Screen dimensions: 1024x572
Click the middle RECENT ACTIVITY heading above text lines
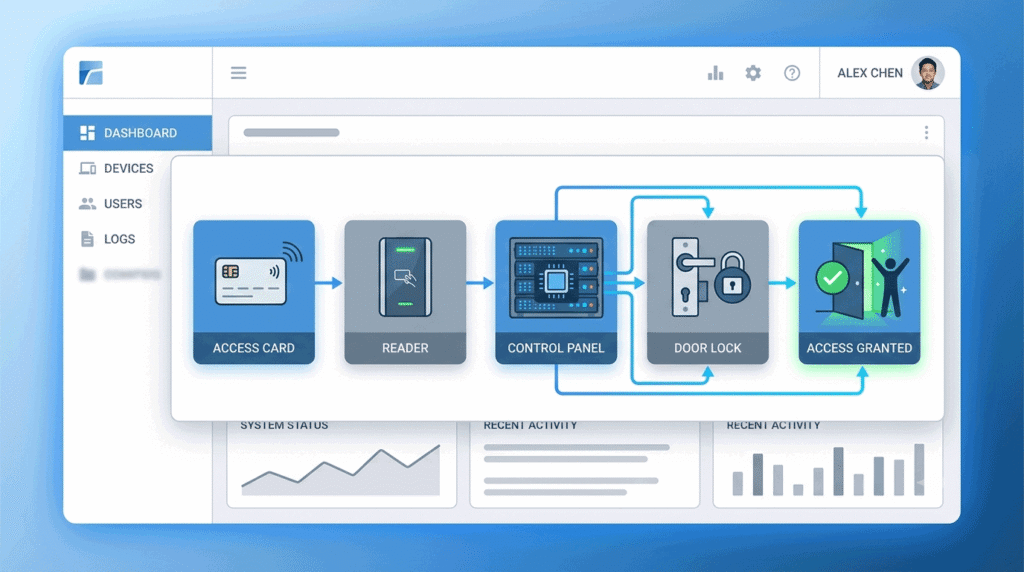pyautogui.click(x=530, y=425)
